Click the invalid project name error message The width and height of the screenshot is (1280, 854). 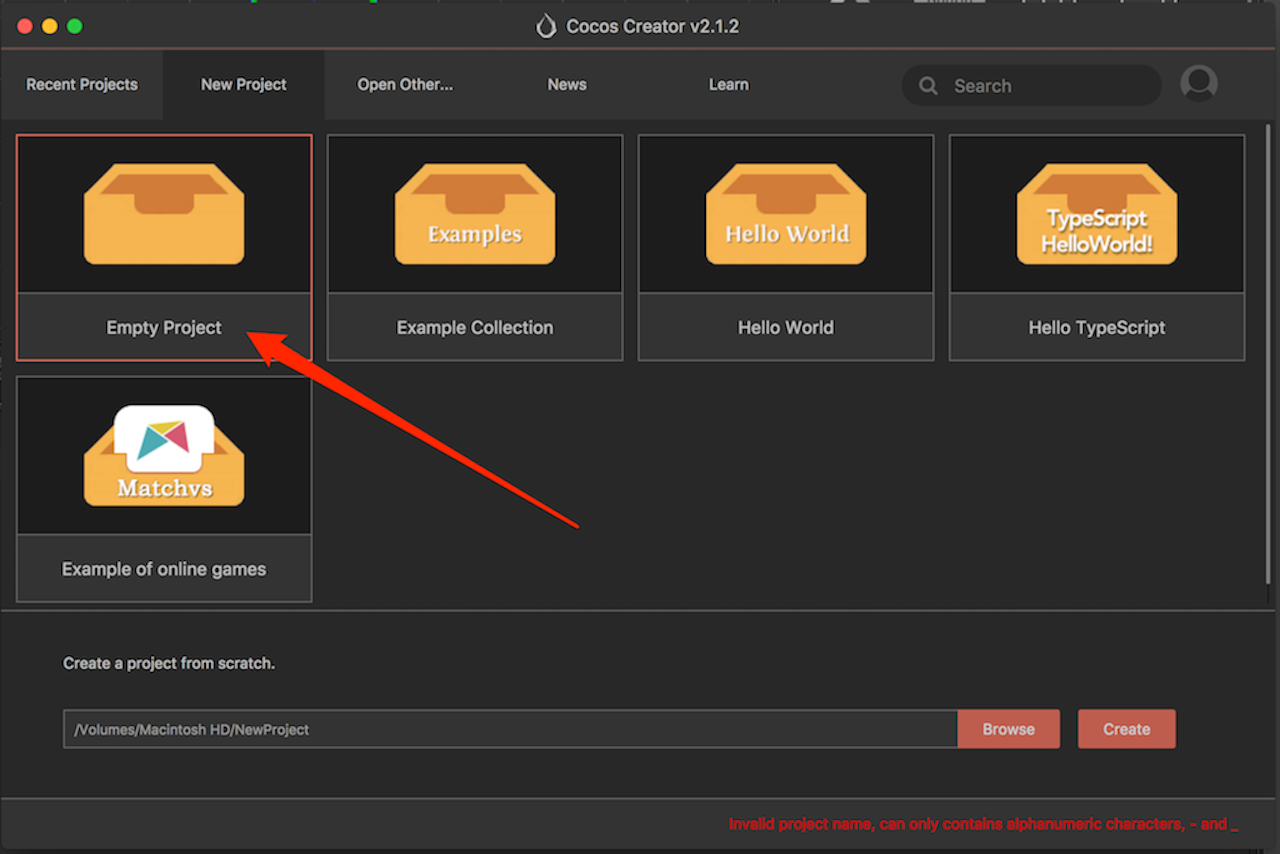tap(984, 824)
